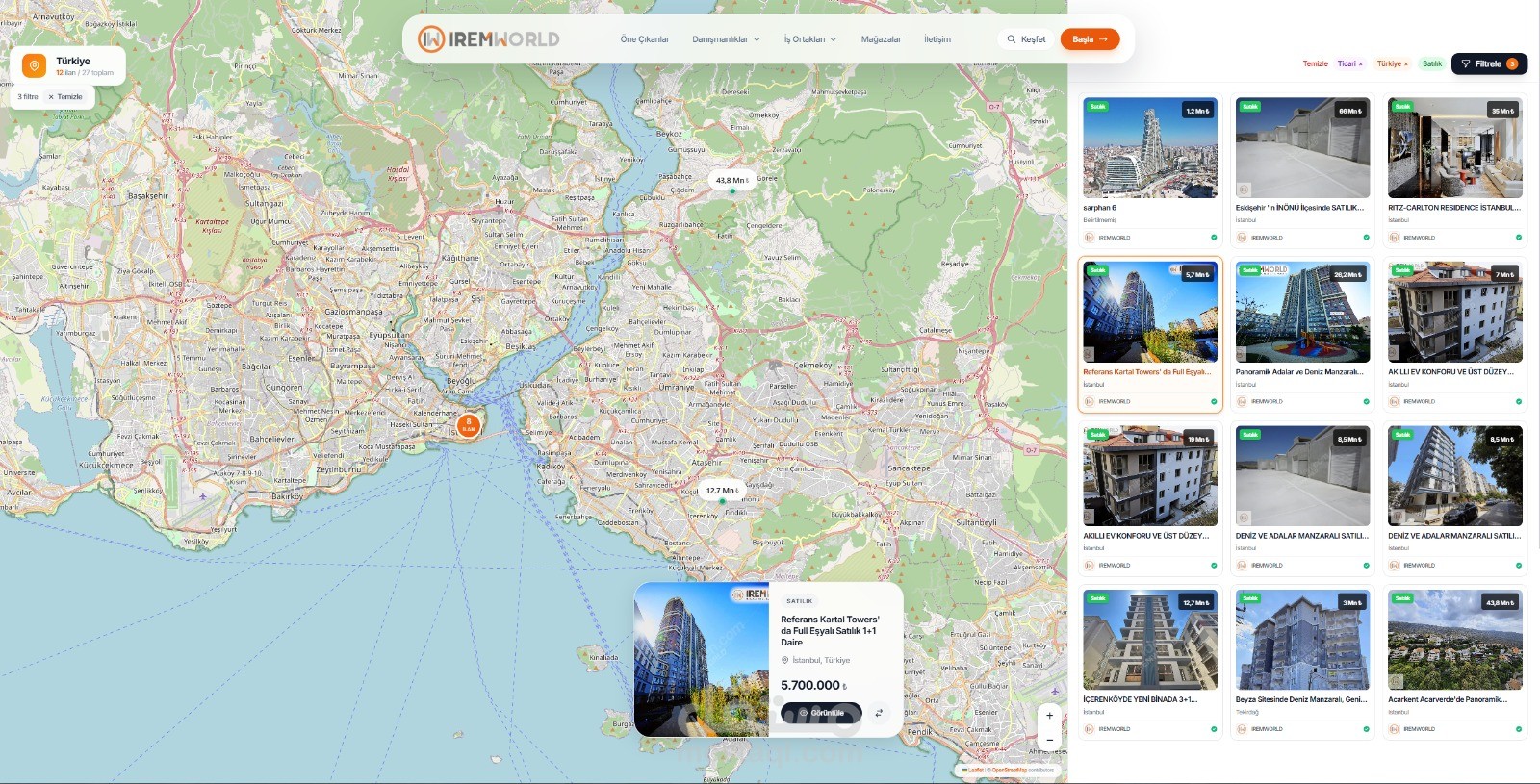Click the green verified badge on Acarkent card
Image resolution: width=1540 pixels, height=784 pixels.
tap(1519, 729)
